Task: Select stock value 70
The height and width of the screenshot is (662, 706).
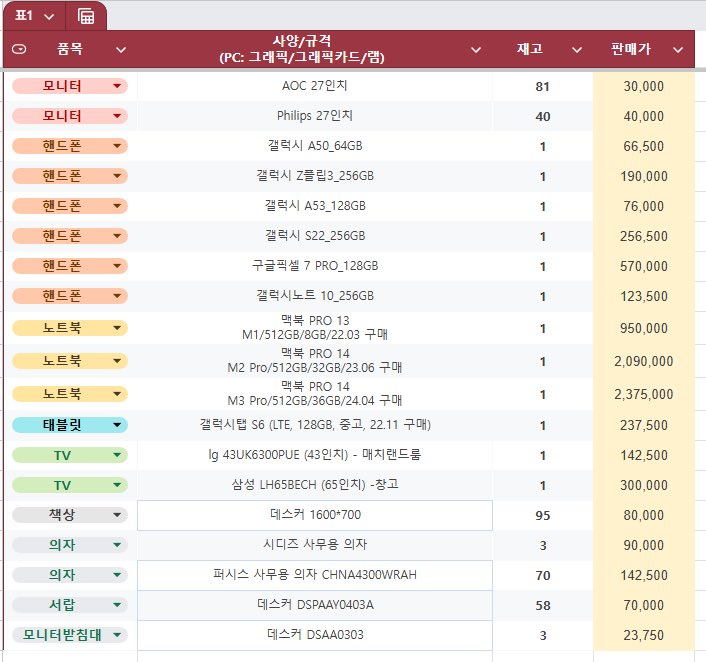Action: 543,575
